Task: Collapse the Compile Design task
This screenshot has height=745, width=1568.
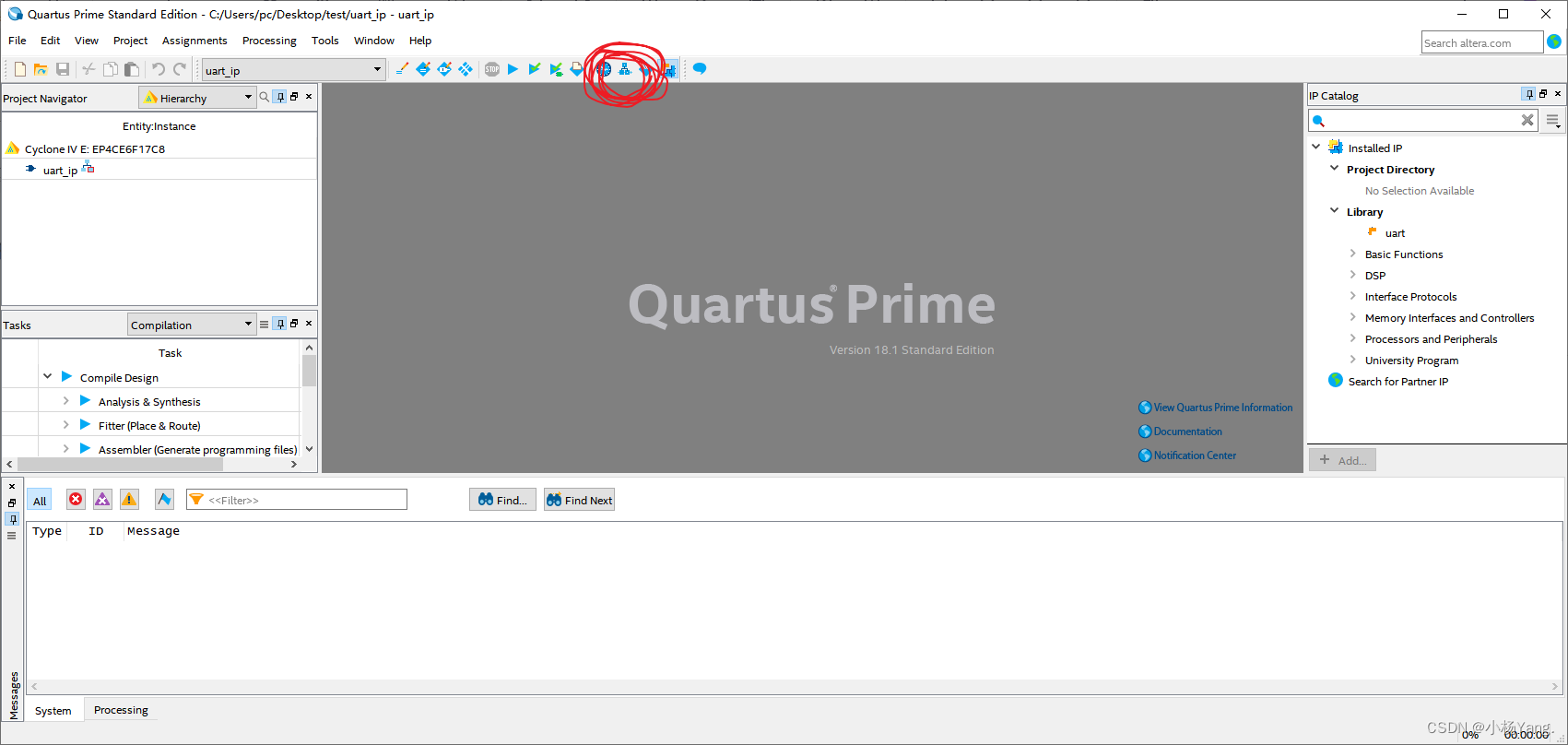Action: tap(47, 376)
